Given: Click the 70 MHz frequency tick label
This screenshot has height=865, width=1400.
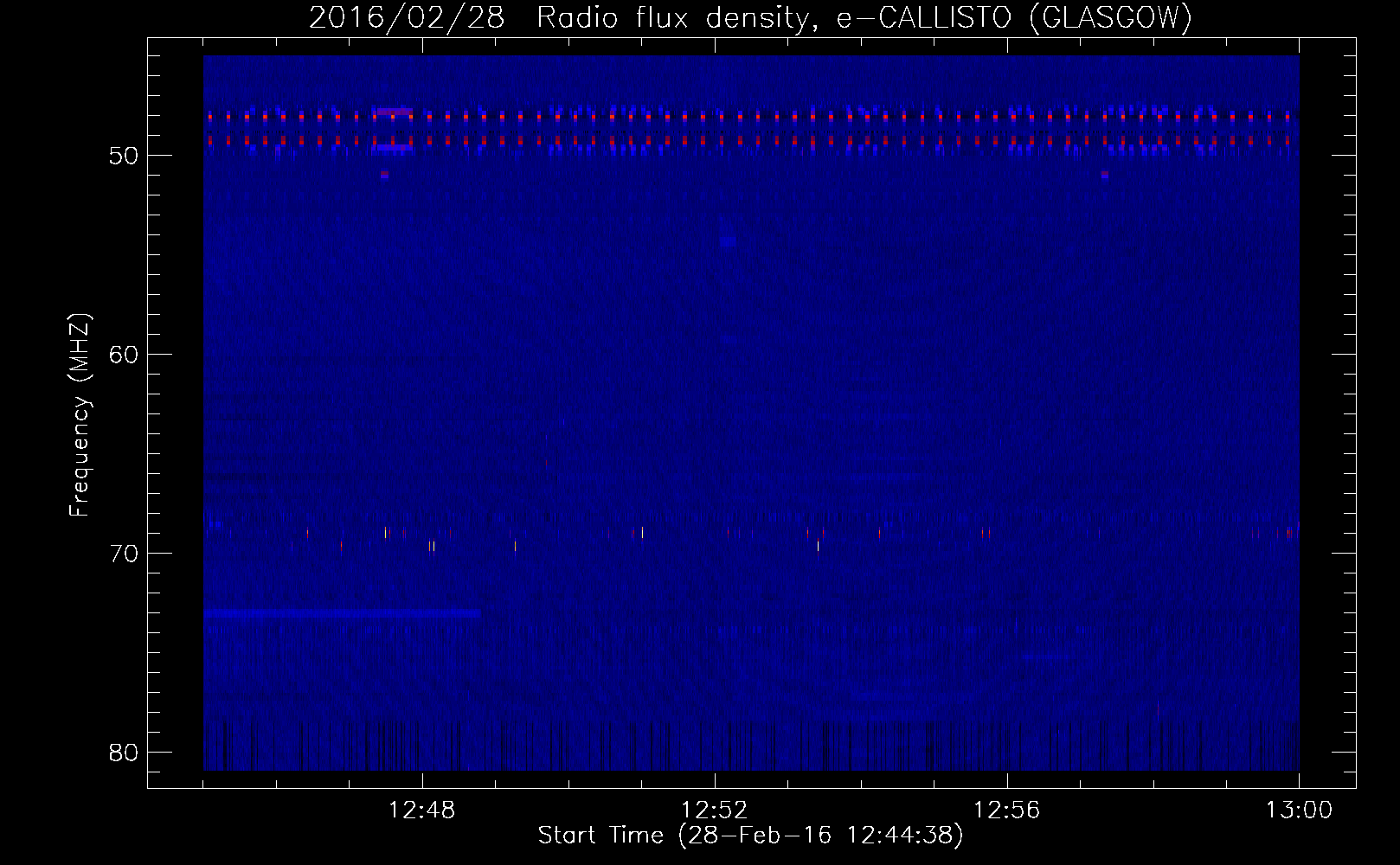Looking at the screenshot, I should [x=124, y=554].
